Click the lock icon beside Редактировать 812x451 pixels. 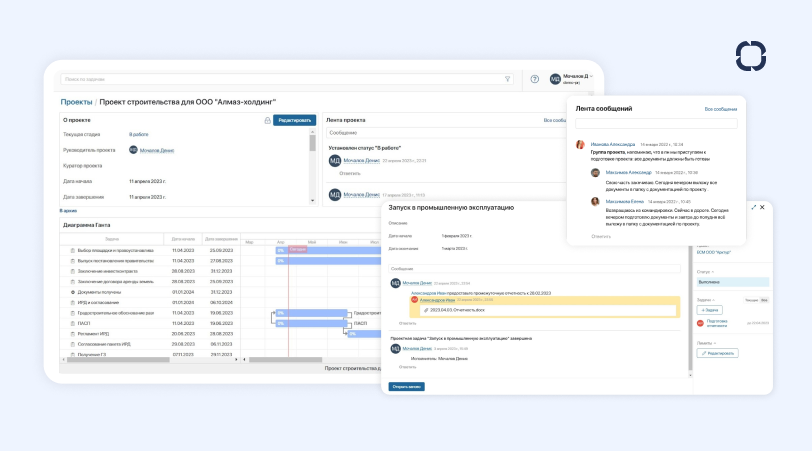pos(267,120)
